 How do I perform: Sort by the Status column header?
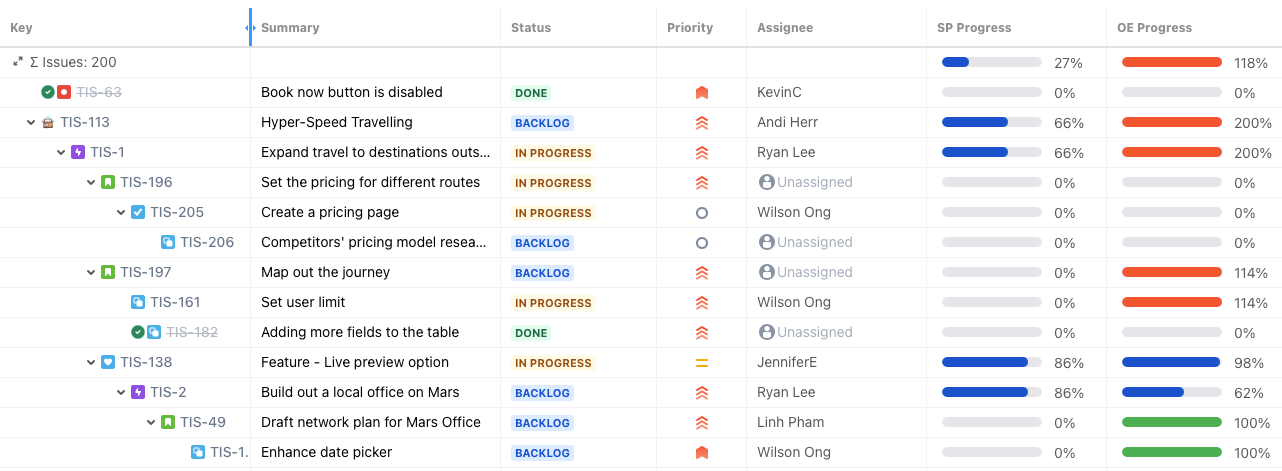[531, 28]
